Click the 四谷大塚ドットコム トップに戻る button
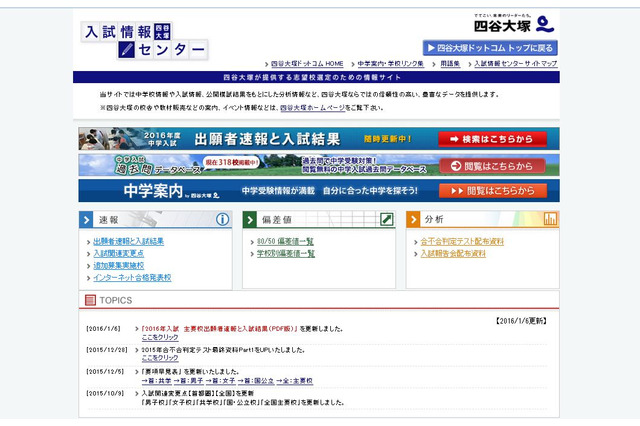 pos(490,48)
